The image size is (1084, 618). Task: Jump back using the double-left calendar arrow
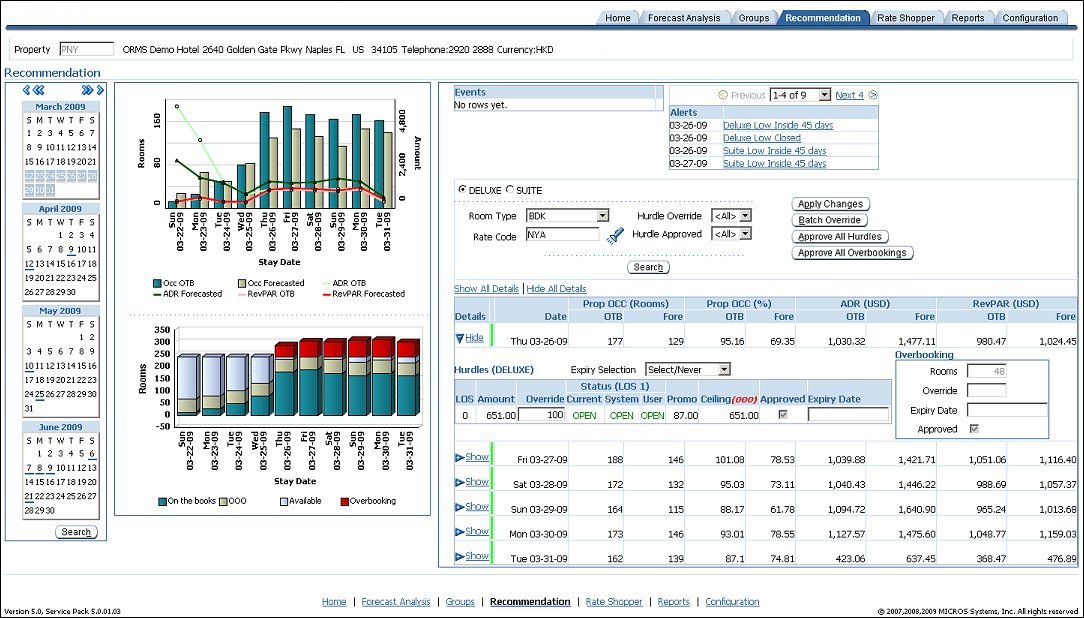[38, 90]
